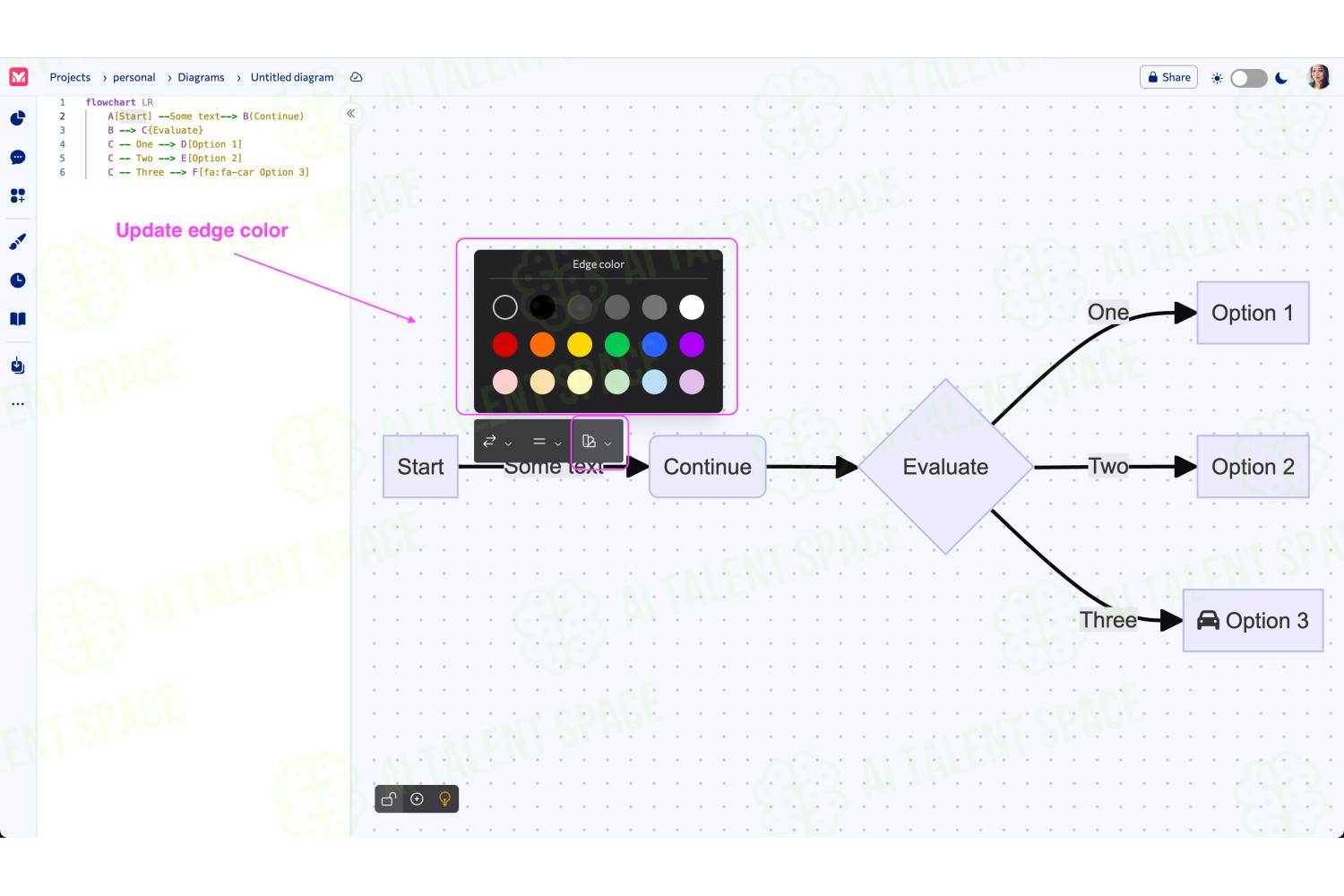
Task: Click the Mermaid Chart logo
Action: 19,77
